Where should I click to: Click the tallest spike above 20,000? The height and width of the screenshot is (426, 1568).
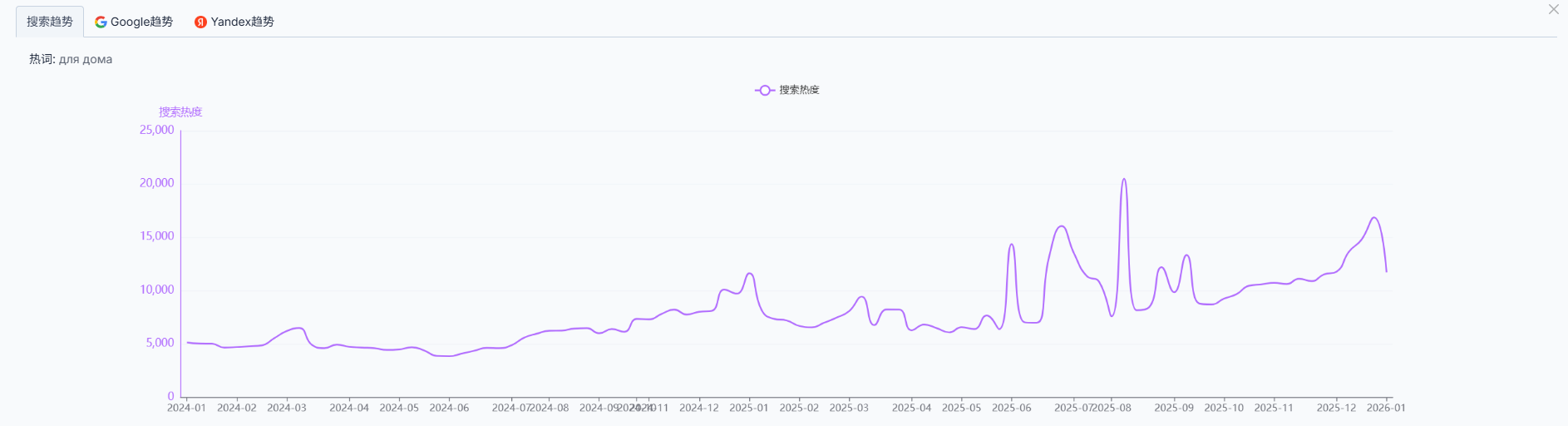coord(1124,180)
